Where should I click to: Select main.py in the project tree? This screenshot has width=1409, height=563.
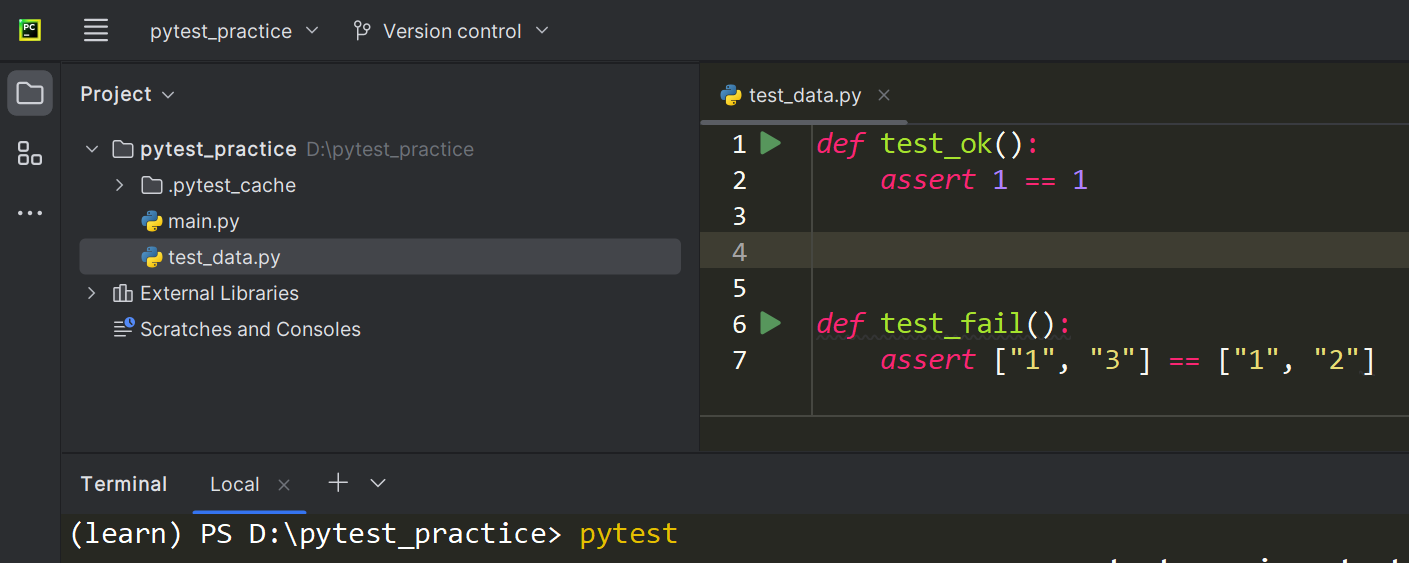point(203,221)
